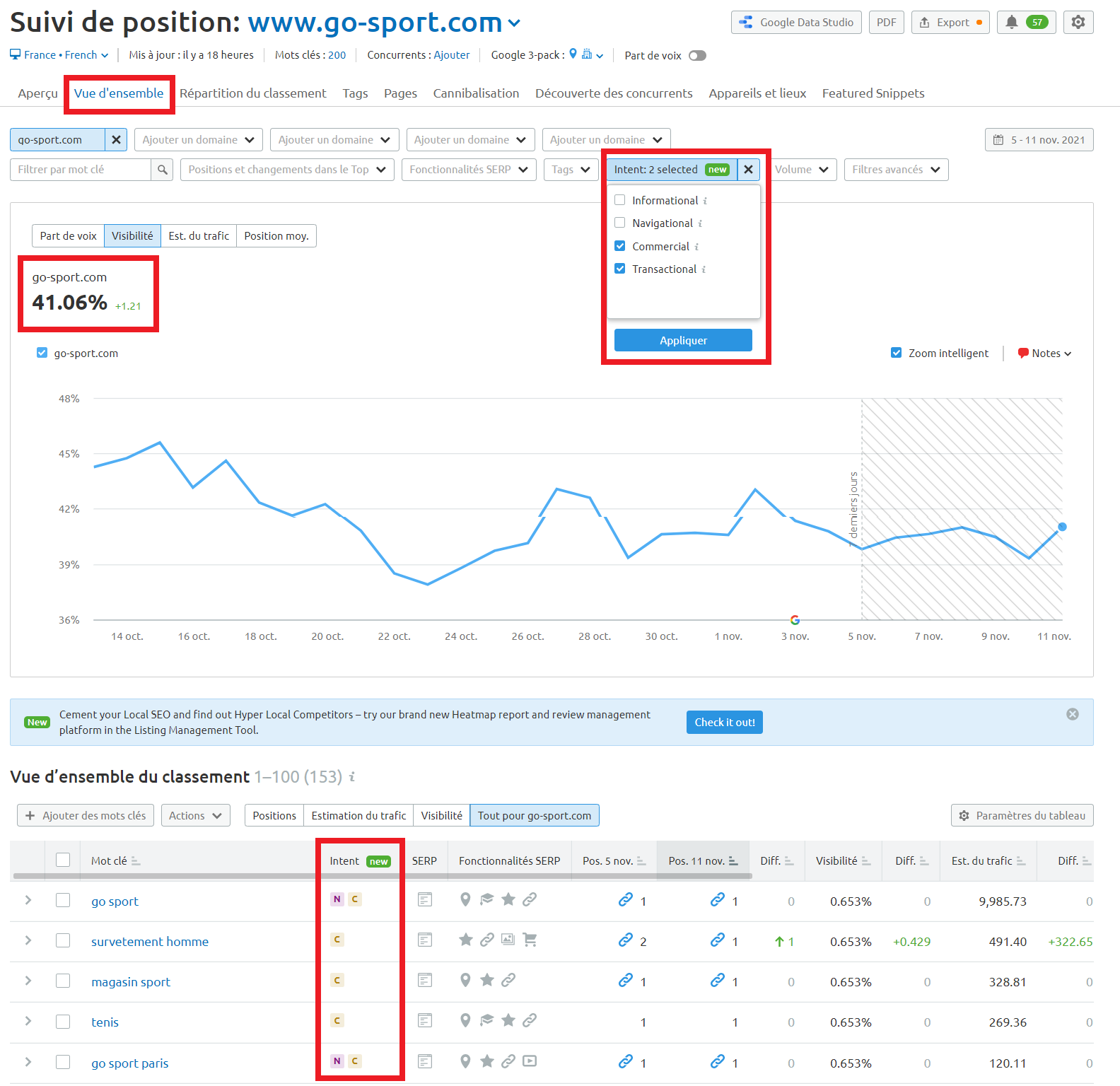This screenshot has width=1120, height=1086.
Task: Click the Google 3-pack location pin icon
Action: [573, 54]
